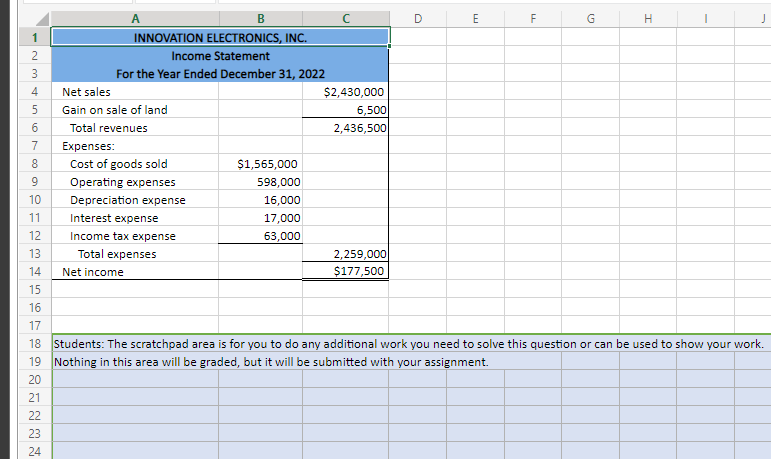Select column I header
Viewport: 771px width, 459px height.
[706, 19]
